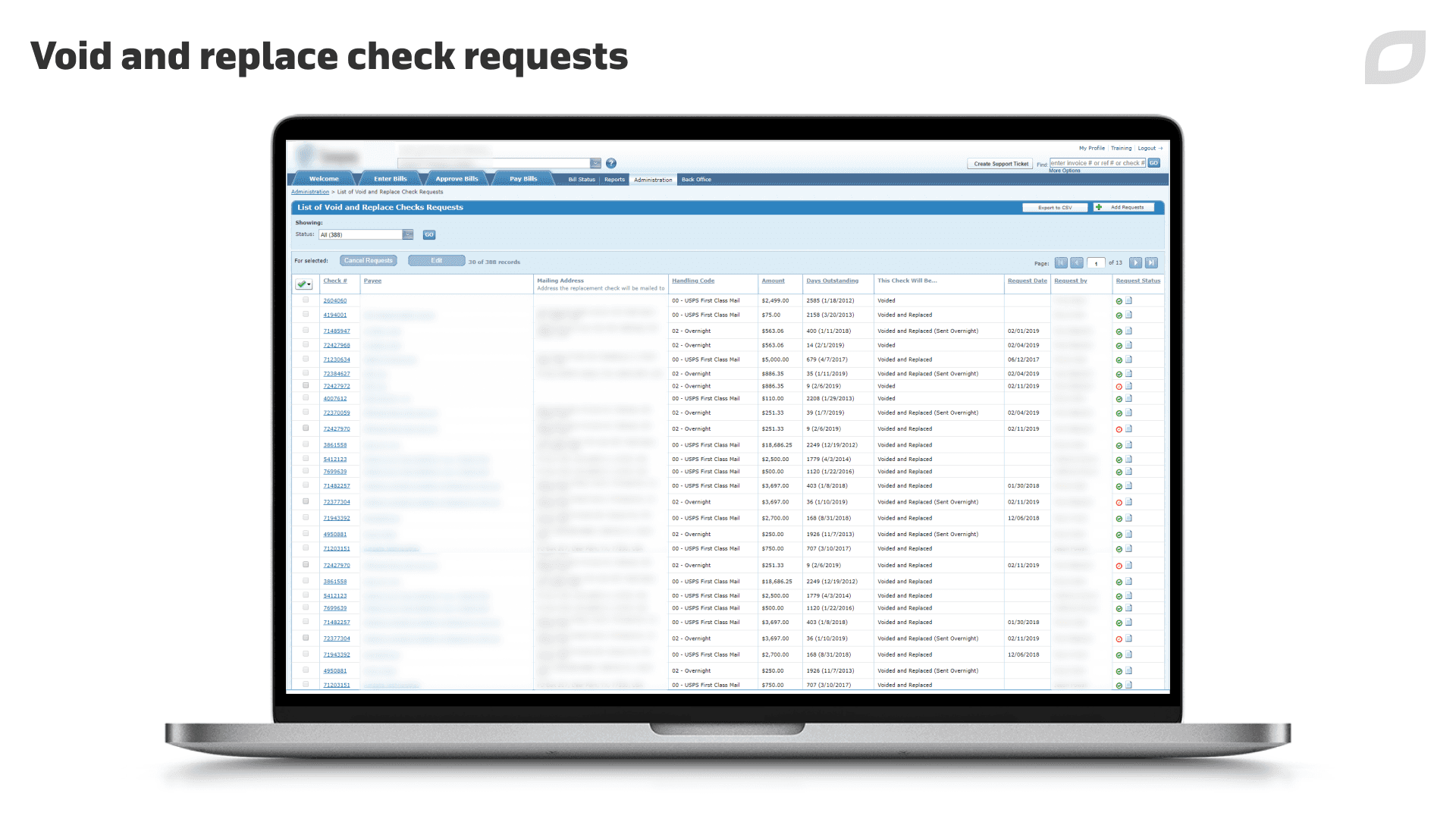Click the Export to CSV button
This screenshot has height=819, width=1456.
1055,208
